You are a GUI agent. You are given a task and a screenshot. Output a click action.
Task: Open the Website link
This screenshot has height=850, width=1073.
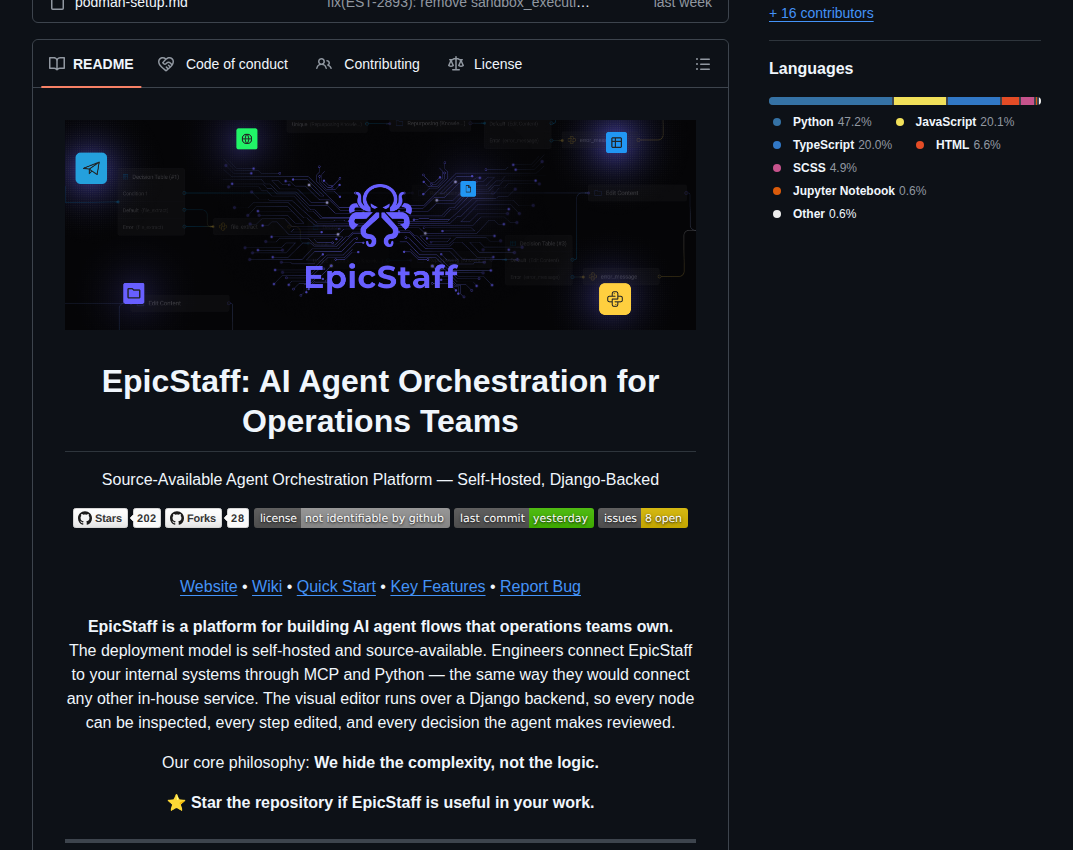point(209,587)
